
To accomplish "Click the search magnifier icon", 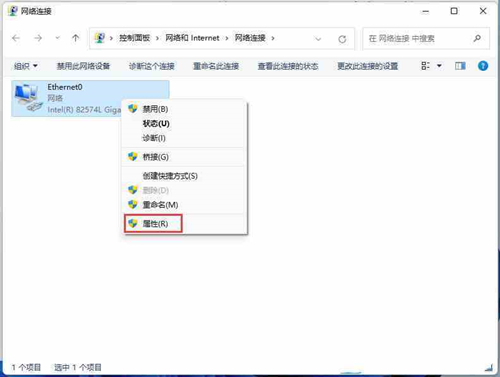I will pyautogui.click(x=477, y=38).
